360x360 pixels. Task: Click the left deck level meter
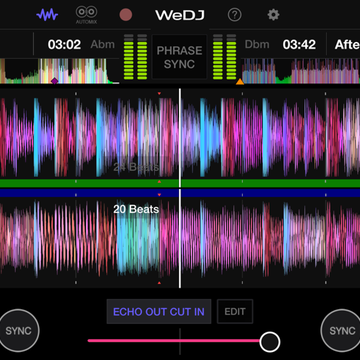coord(135,57)
